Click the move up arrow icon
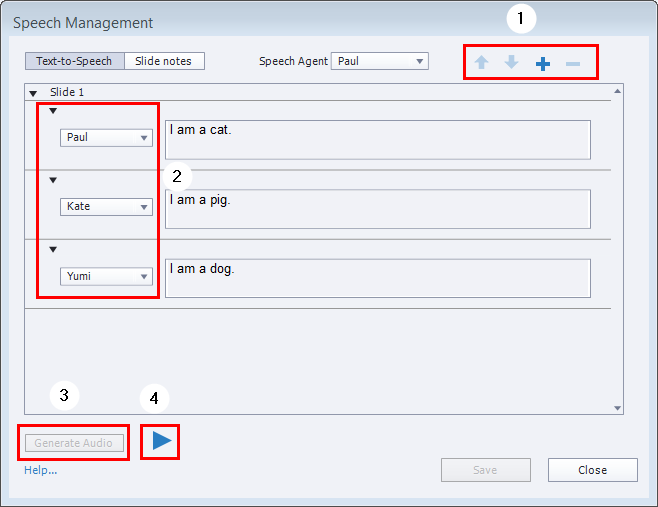 click(481, 63)
